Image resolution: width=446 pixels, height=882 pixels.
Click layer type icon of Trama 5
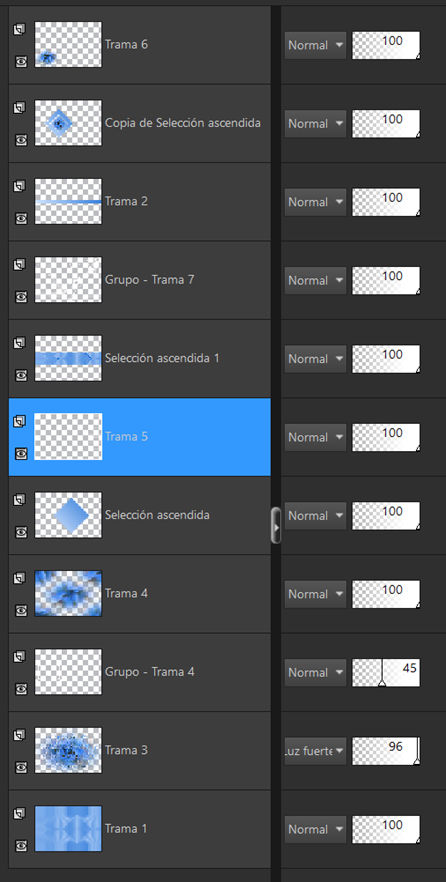point(20,421)
